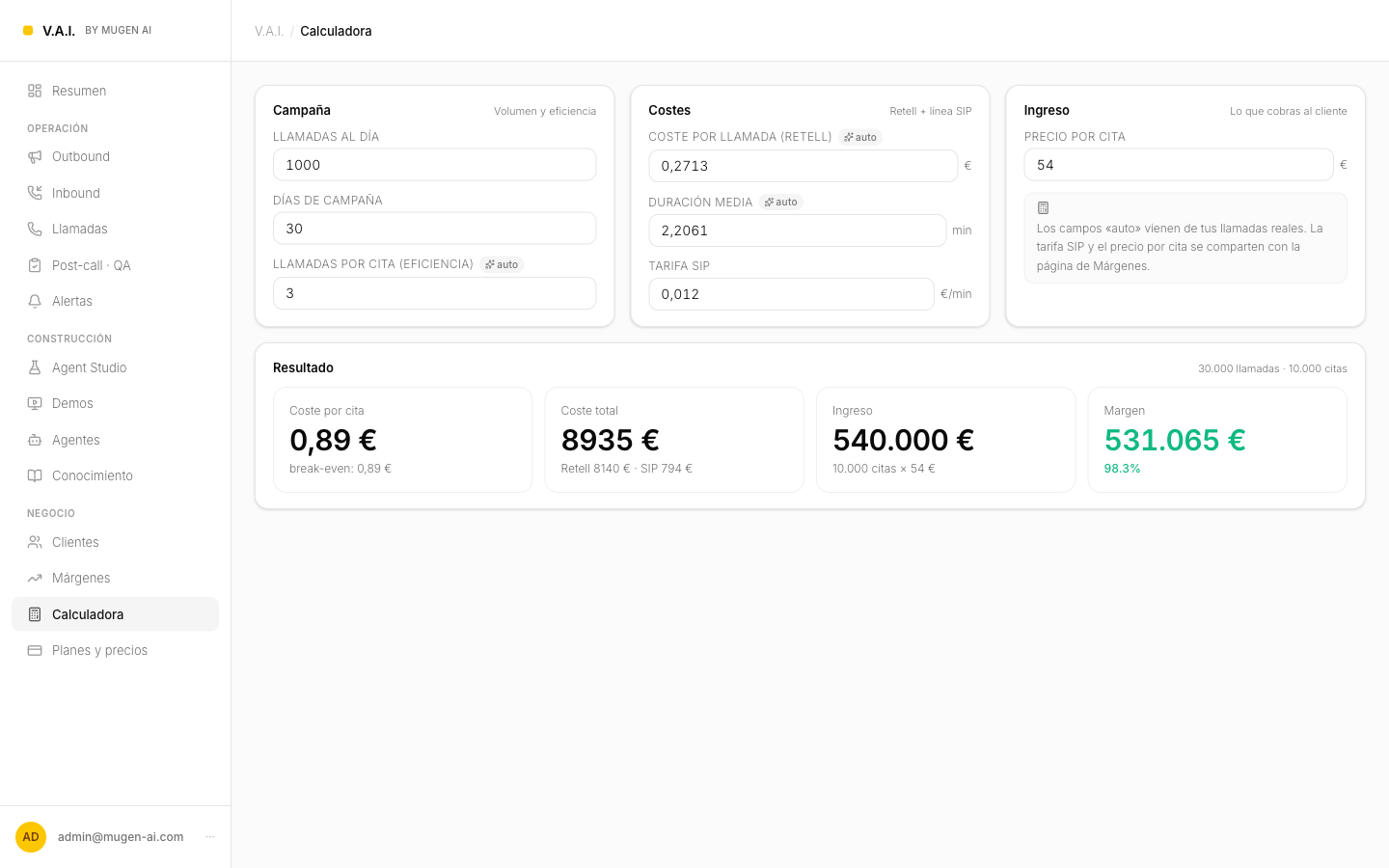
Task: Navigate to Post-call · QA
Action: click(115, 265)
